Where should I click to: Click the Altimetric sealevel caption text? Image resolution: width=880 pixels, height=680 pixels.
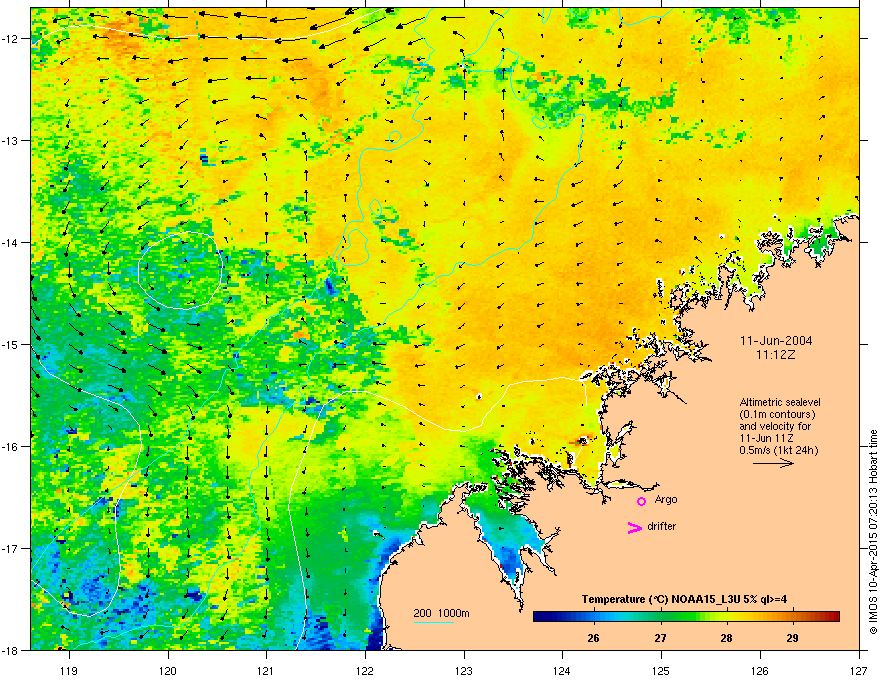[780, 402]
